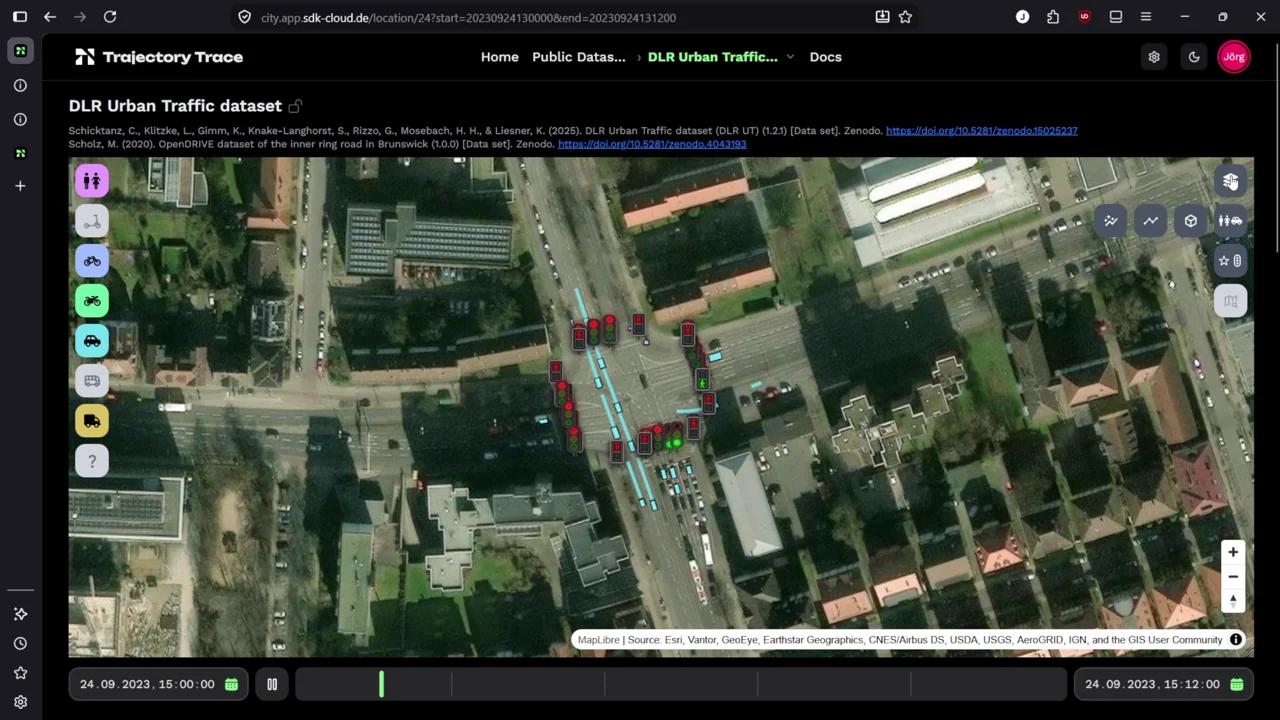Reset the map compass bearing
Viewport: 1280px width, 720px height.
coord(1233,600)
